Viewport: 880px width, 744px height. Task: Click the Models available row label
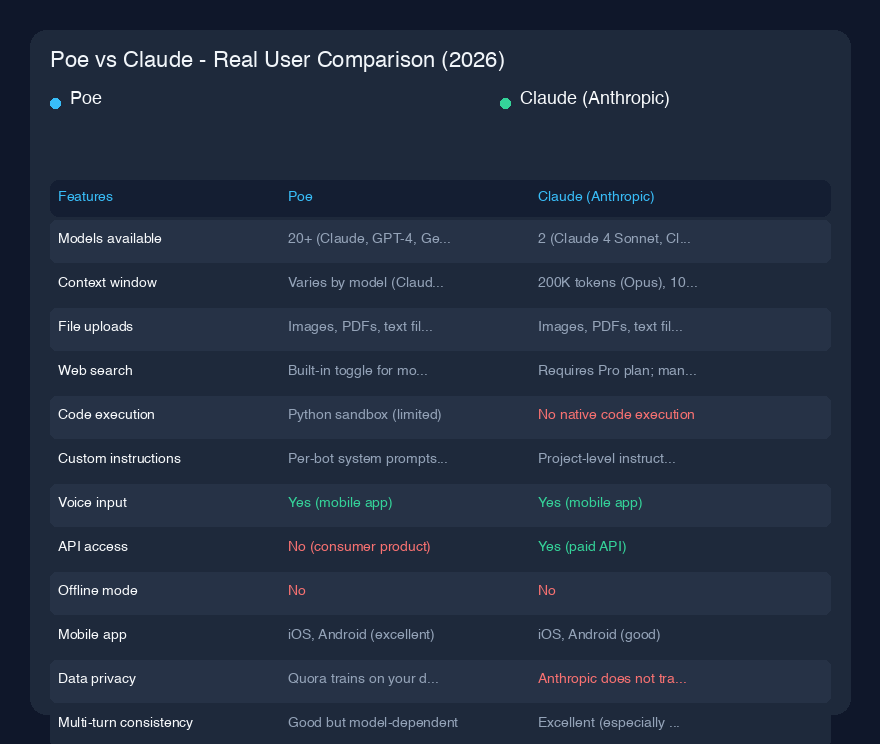point(110,238)
